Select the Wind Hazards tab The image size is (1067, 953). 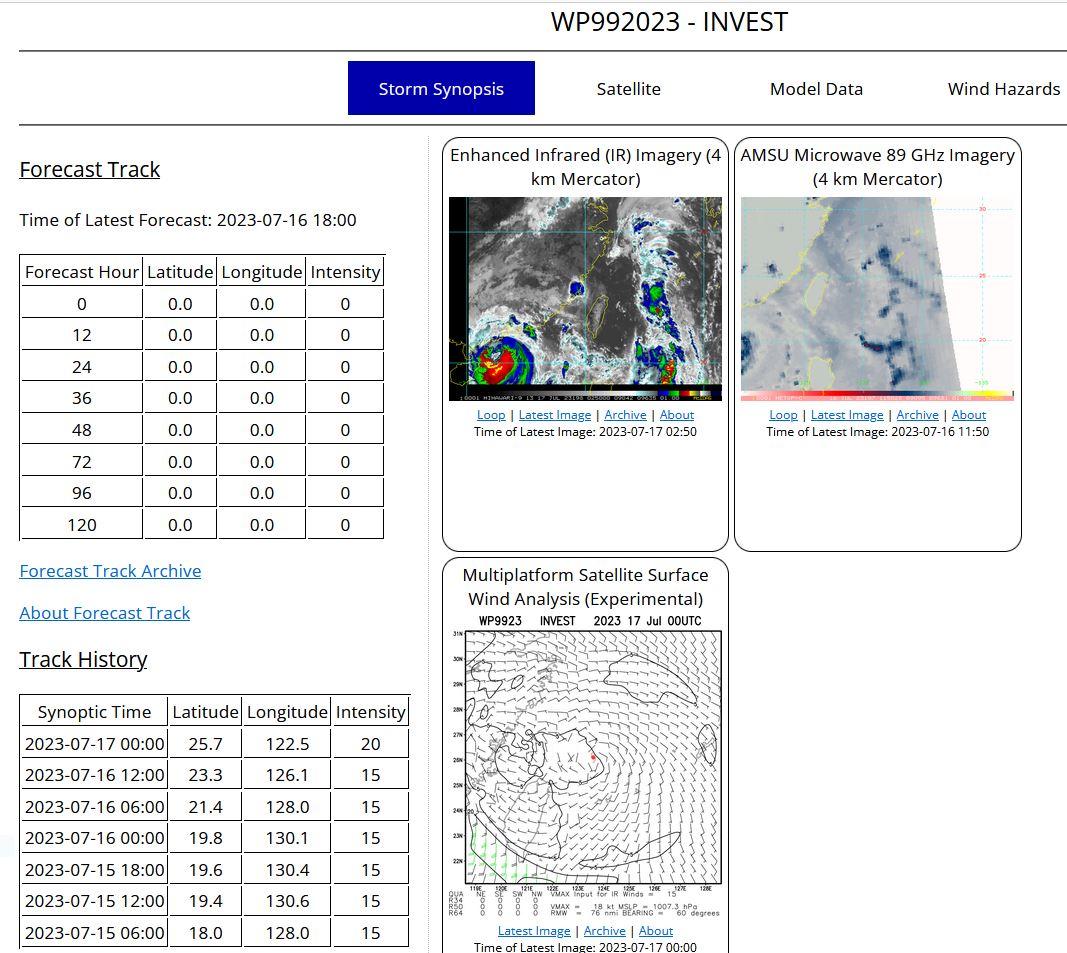1003,88
